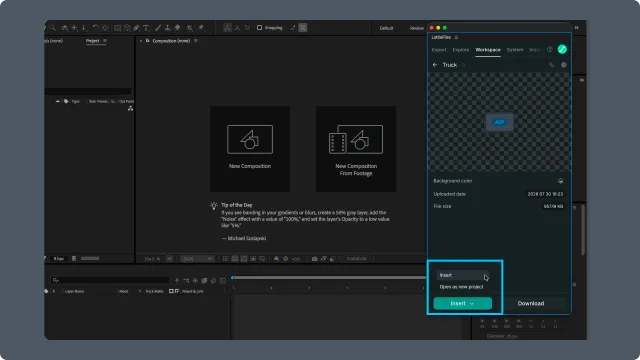Go back from the Truck file
The width and height of the screenshot is (640, 360).
(435, 65)
